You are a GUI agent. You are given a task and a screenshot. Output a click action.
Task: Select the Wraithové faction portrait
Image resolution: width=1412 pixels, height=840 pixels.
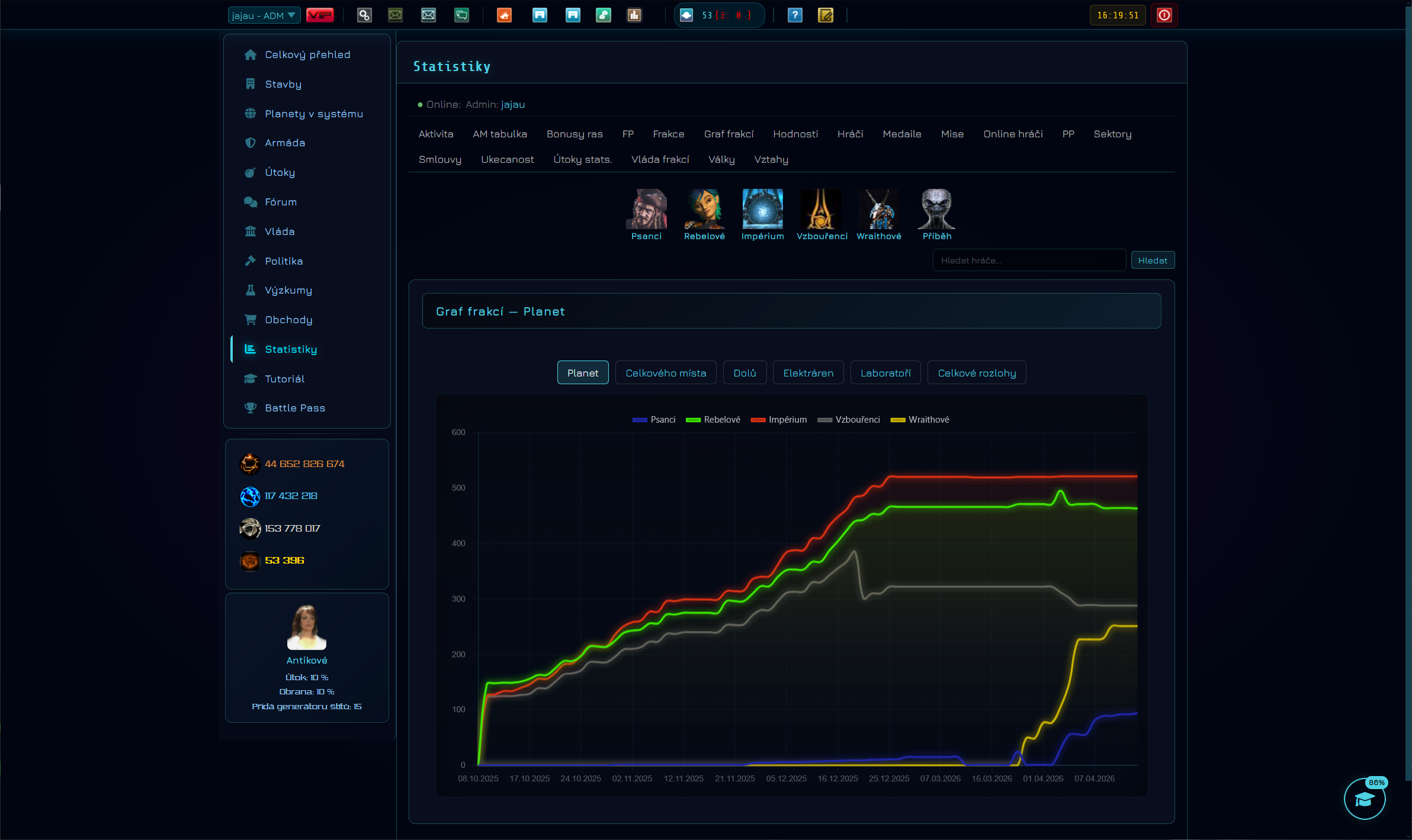click(879, 215)
